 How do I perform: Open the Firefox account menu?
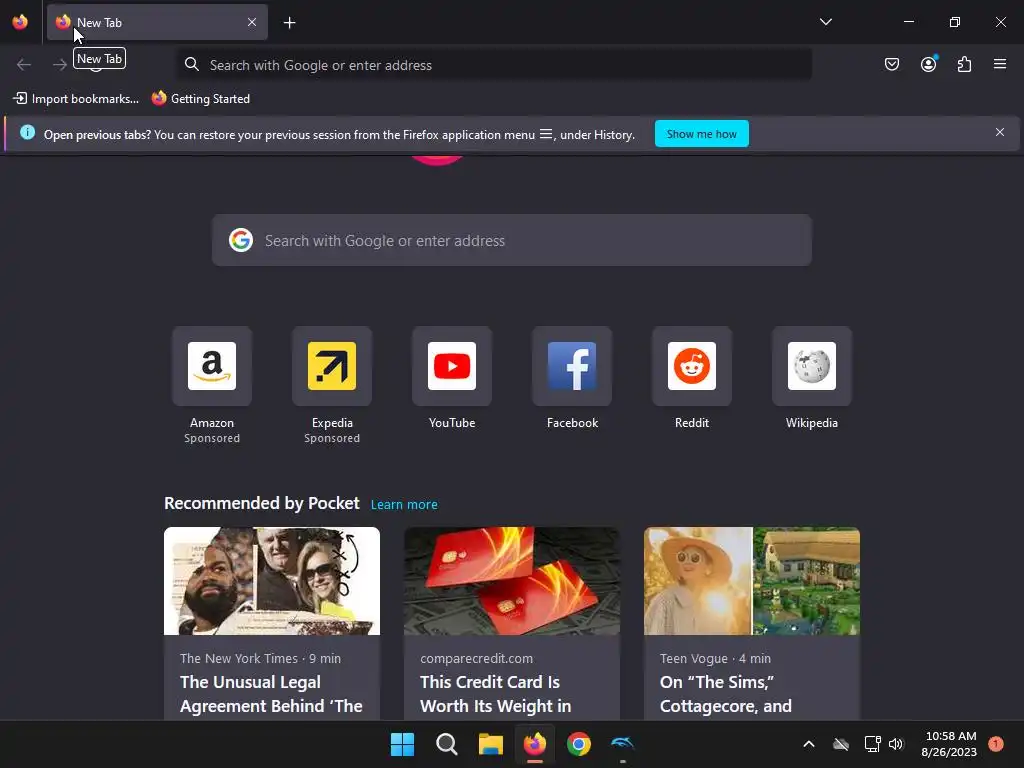coord(928,64)
